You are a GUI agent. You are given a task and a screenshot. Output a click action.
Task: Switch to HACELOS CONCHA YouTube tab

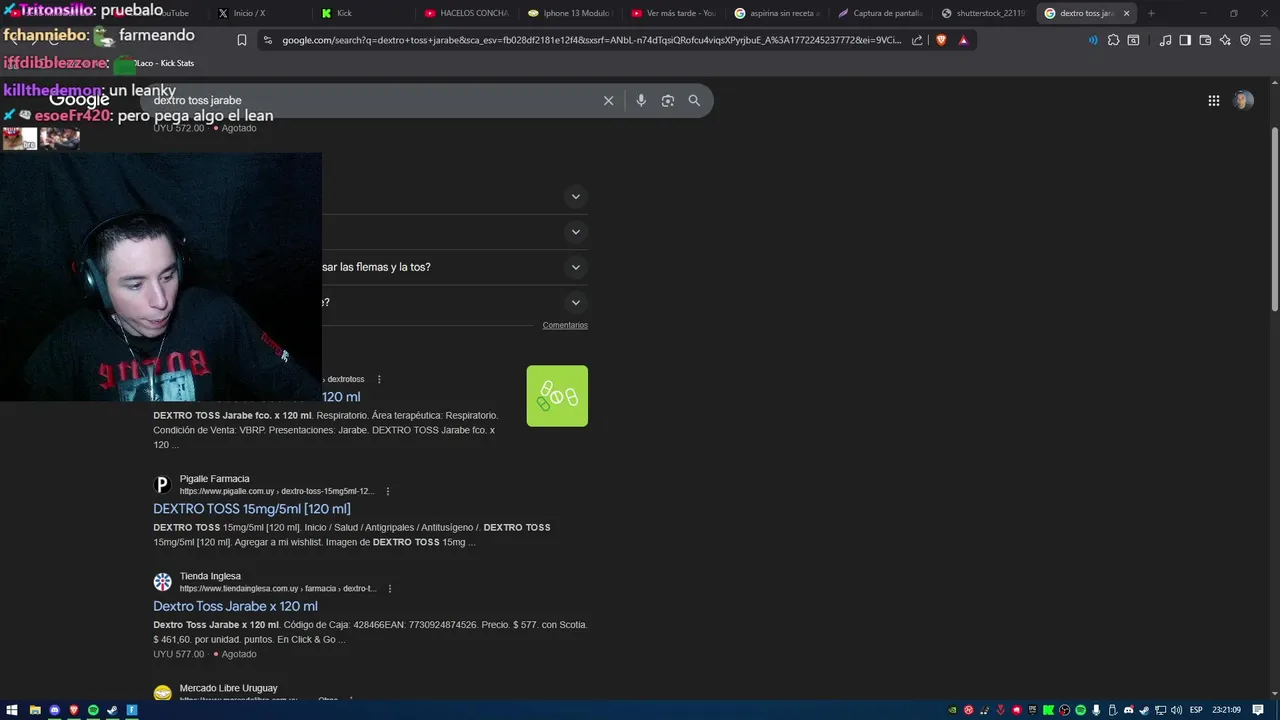pos(467,13)
